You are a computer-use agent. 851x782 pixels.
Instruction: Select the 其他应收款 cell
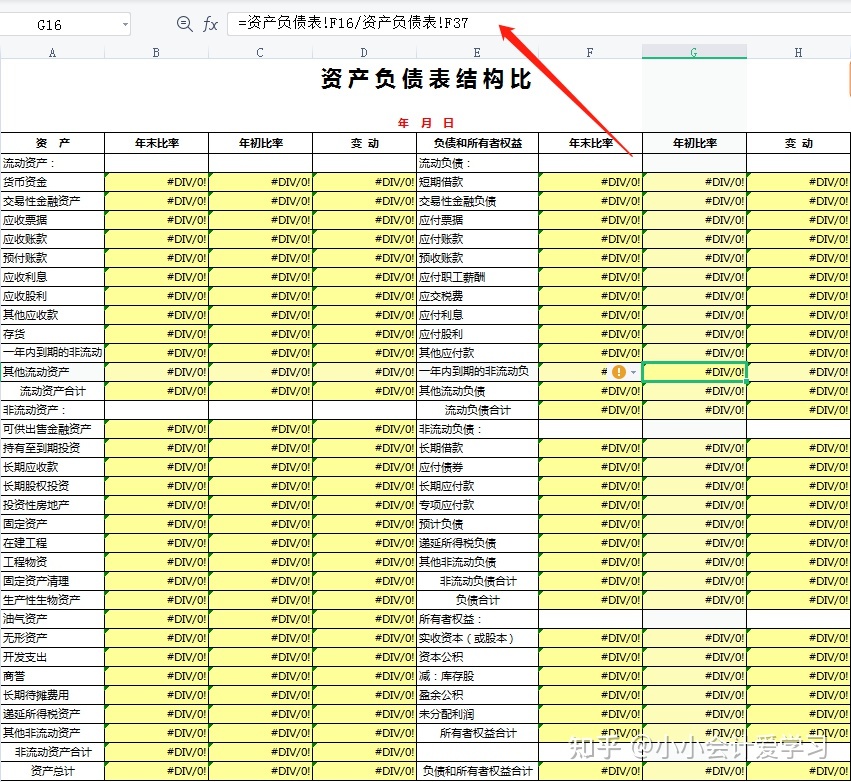[x=52, y=315]
